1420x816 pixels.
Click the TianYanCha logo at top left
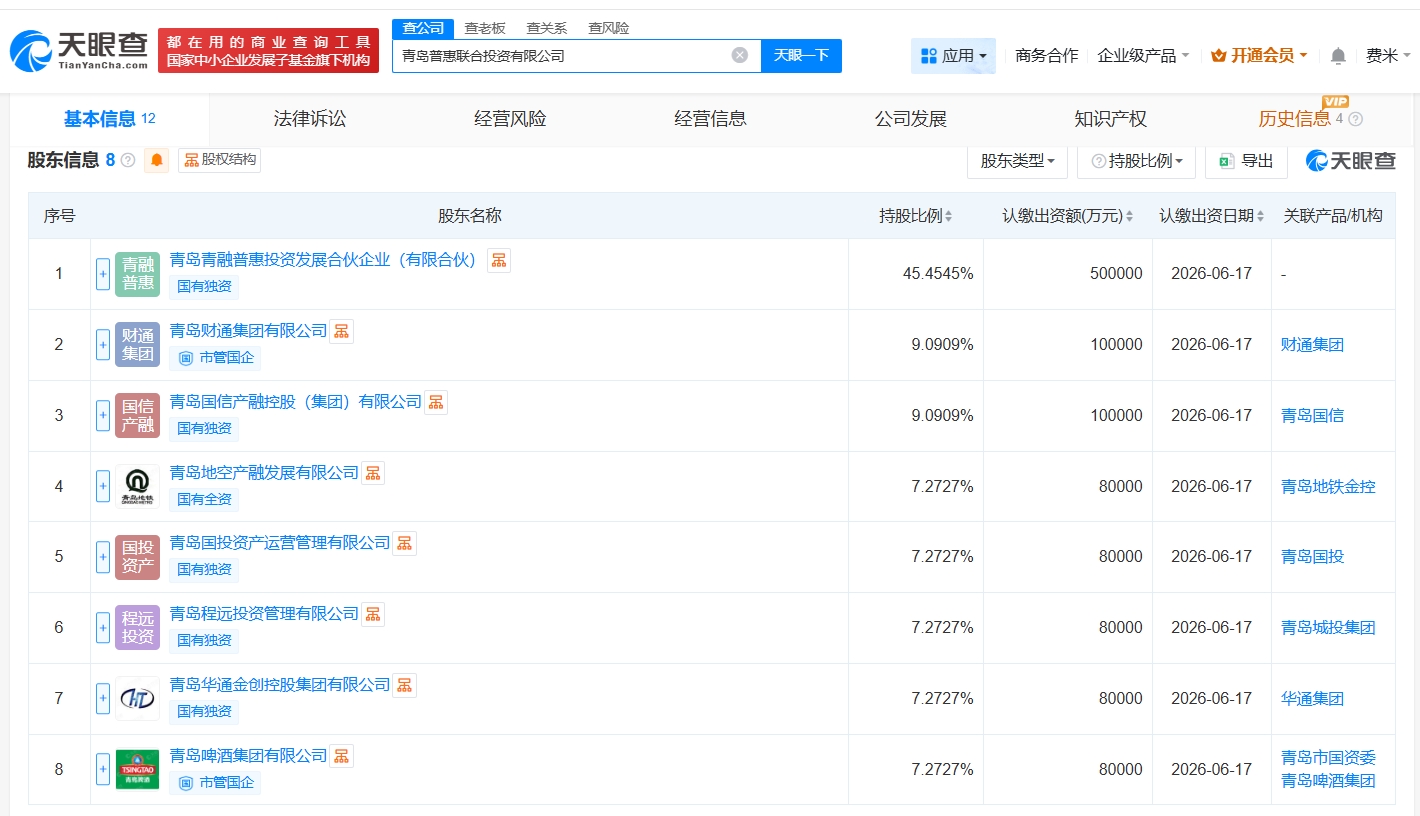pos(79,50)
